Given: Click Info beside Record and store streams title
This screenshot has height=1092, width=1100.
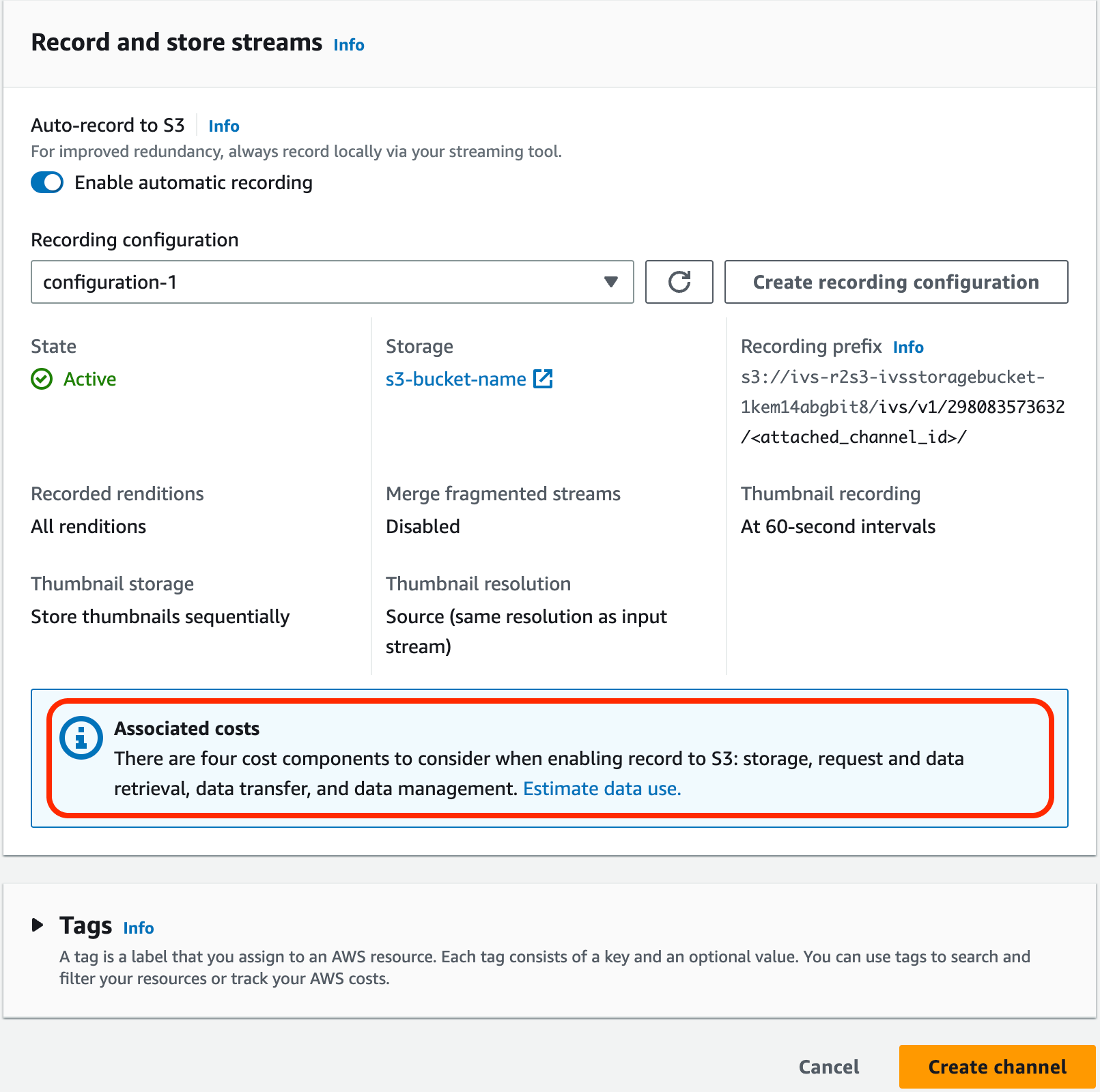Looking at the screenshot, I should [348, 45].
